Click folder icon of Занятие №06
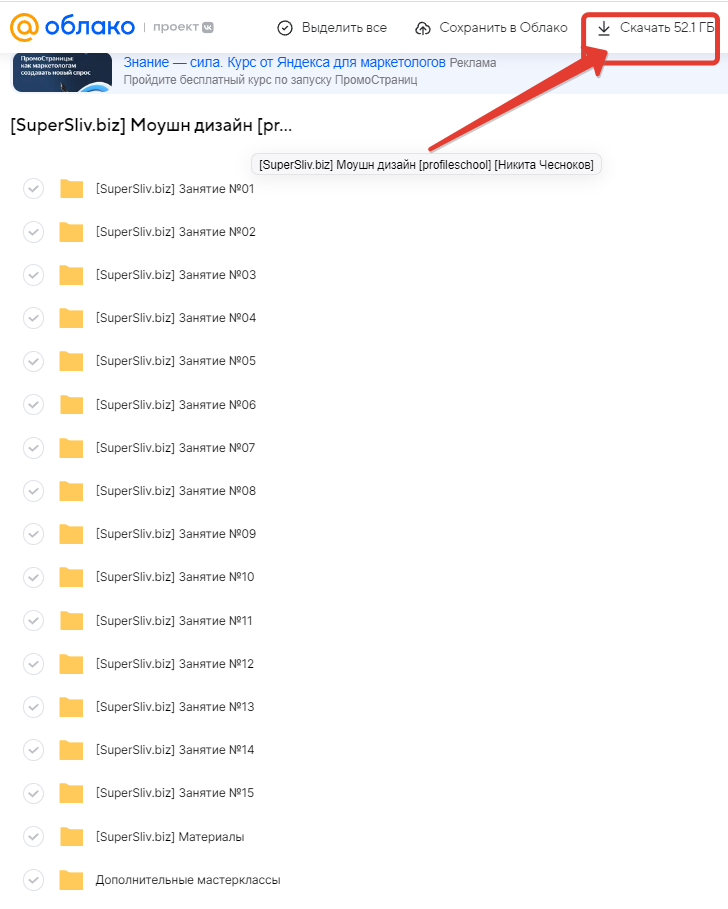This screenshot has width=728, height=909. point(71,404)
